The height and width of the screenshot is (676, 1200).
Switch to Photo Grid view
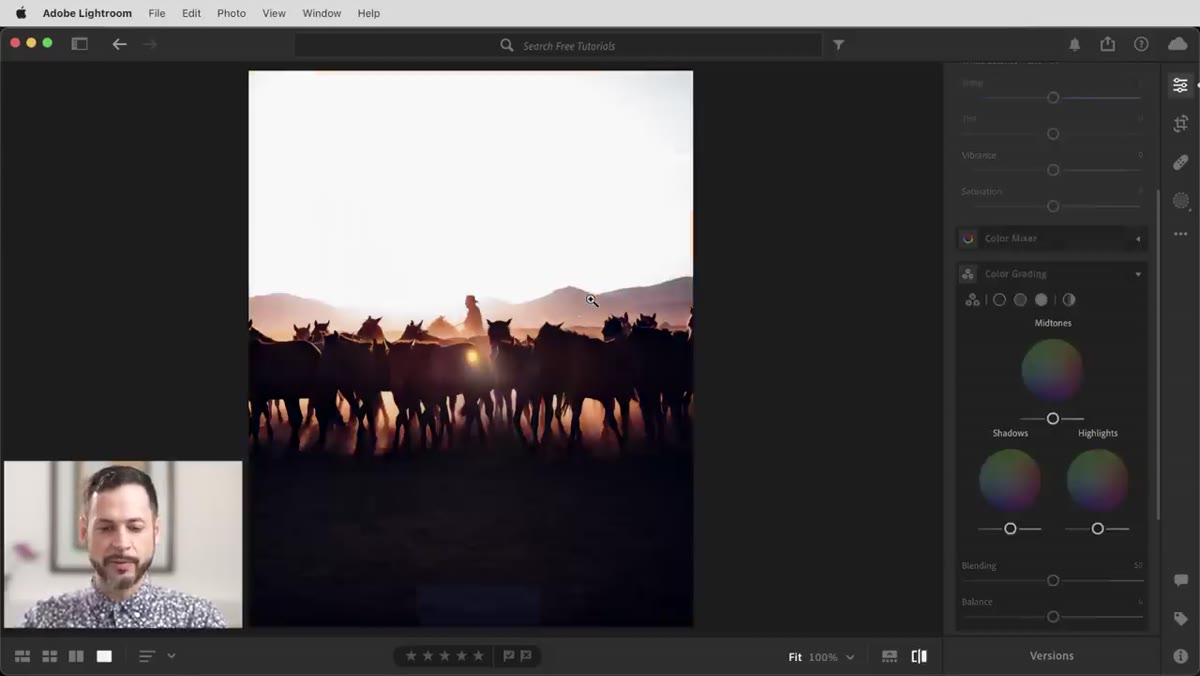22,656
